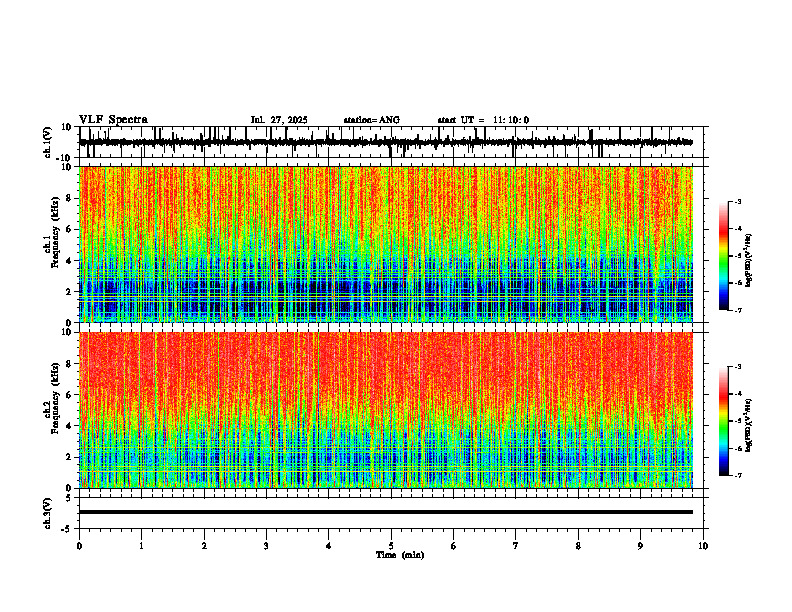Click the time axis tick label "10"
This screenshot has width=792, height=612.
703,546
